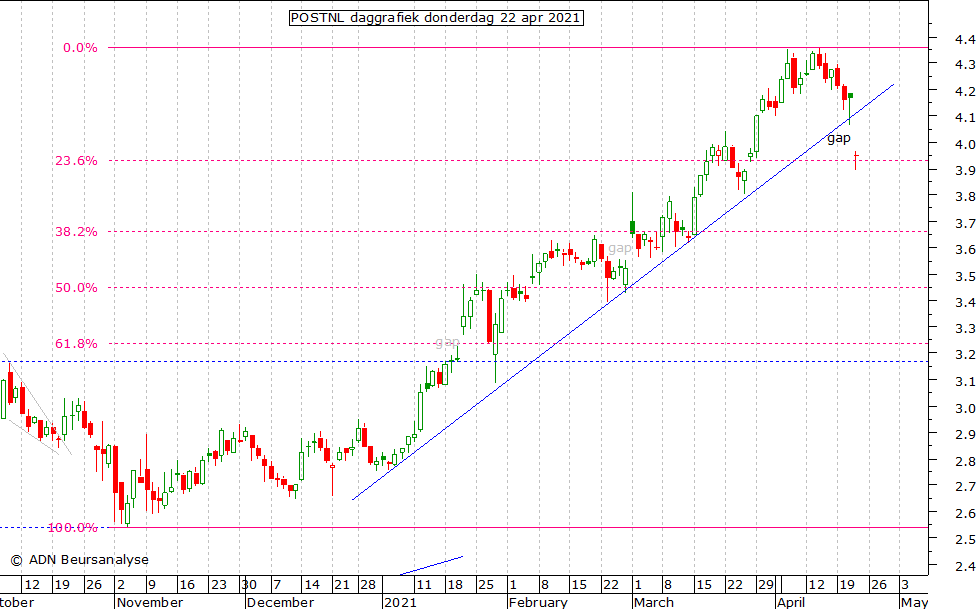Viewport: 979px width, 609px height.
Task: Click the April month label
Action: (791, 603)
